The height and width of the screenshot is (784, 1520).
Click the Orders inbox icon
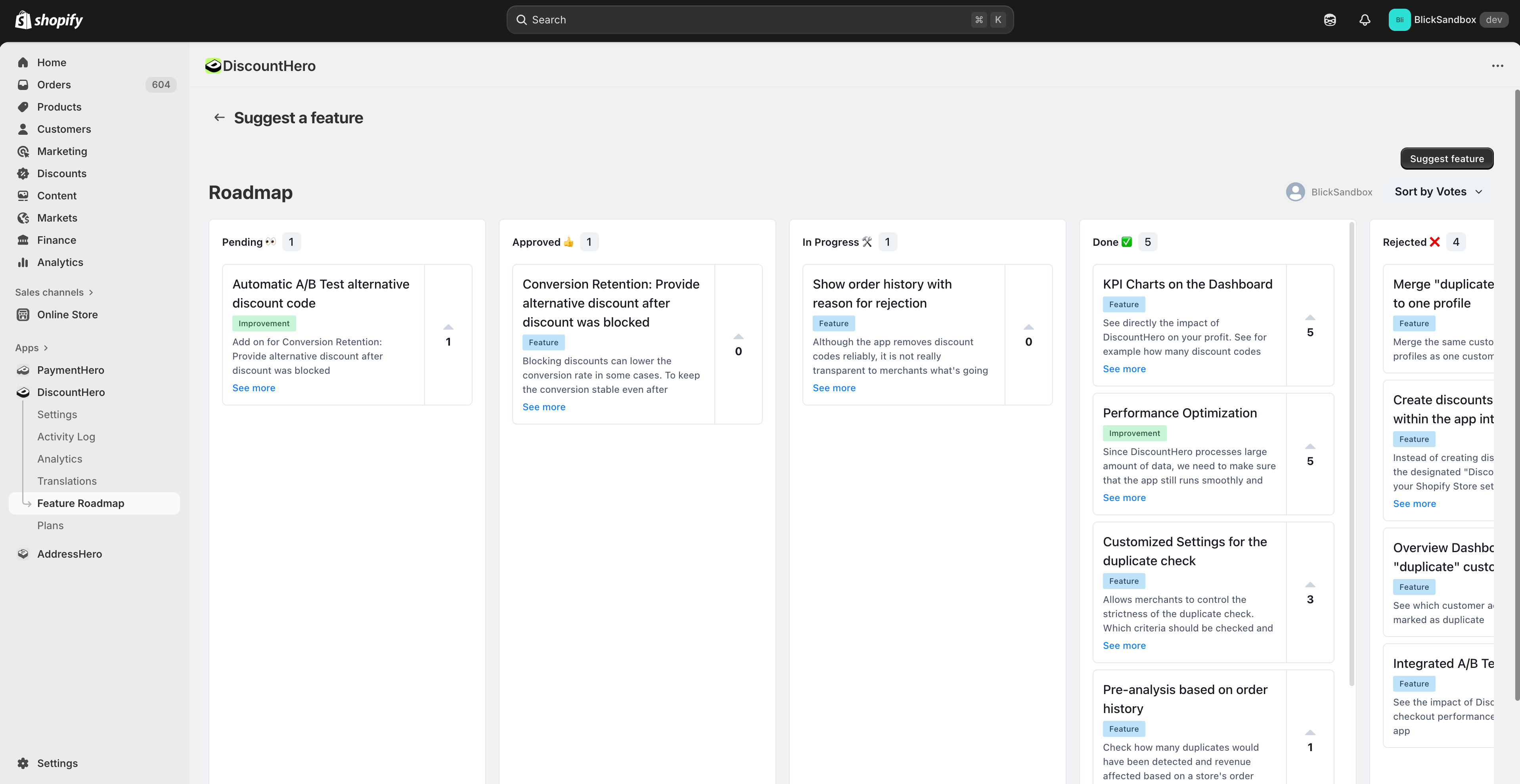click(x=23, y=85)
